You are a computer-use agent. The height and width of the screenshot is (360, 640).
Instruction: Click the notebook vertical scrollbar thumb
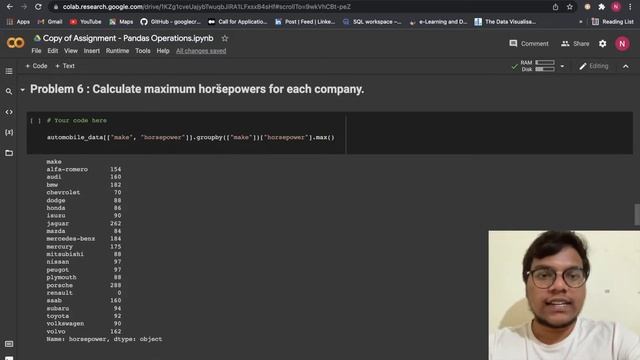(637, 214)
